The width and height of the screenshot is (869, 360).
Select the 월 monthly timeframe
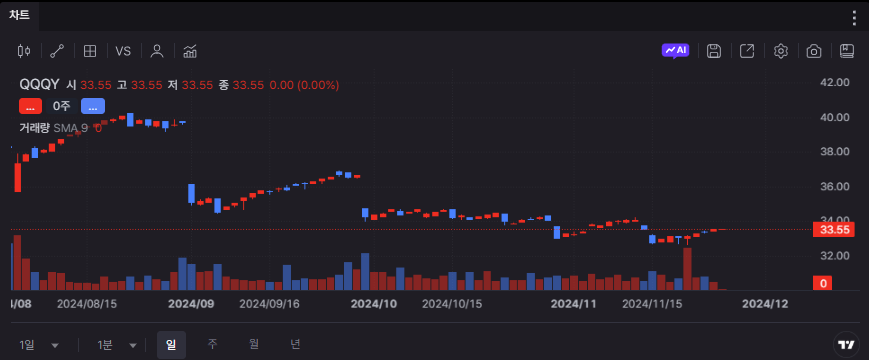[x=254, y=344]
